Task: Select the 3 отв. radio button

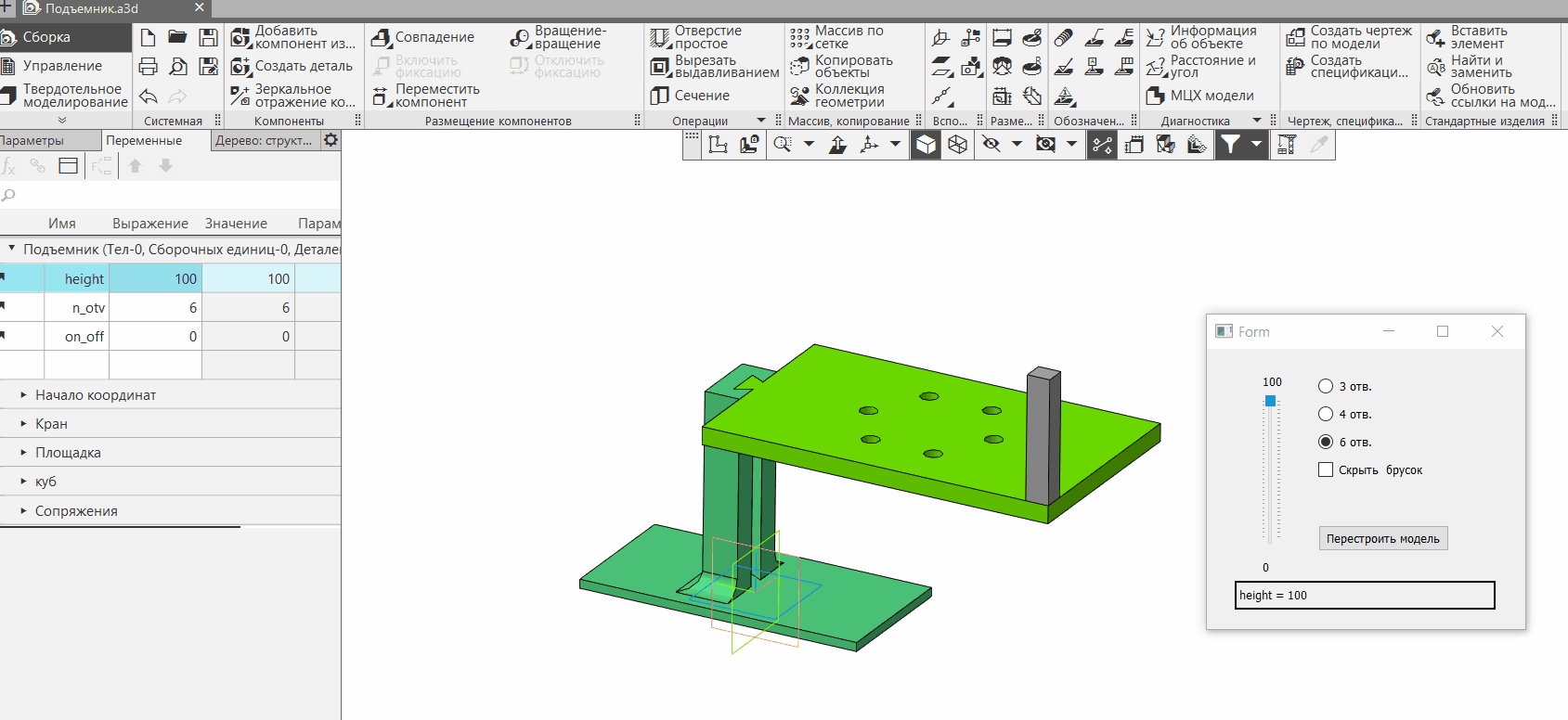Action: (x=1326, y=387)
